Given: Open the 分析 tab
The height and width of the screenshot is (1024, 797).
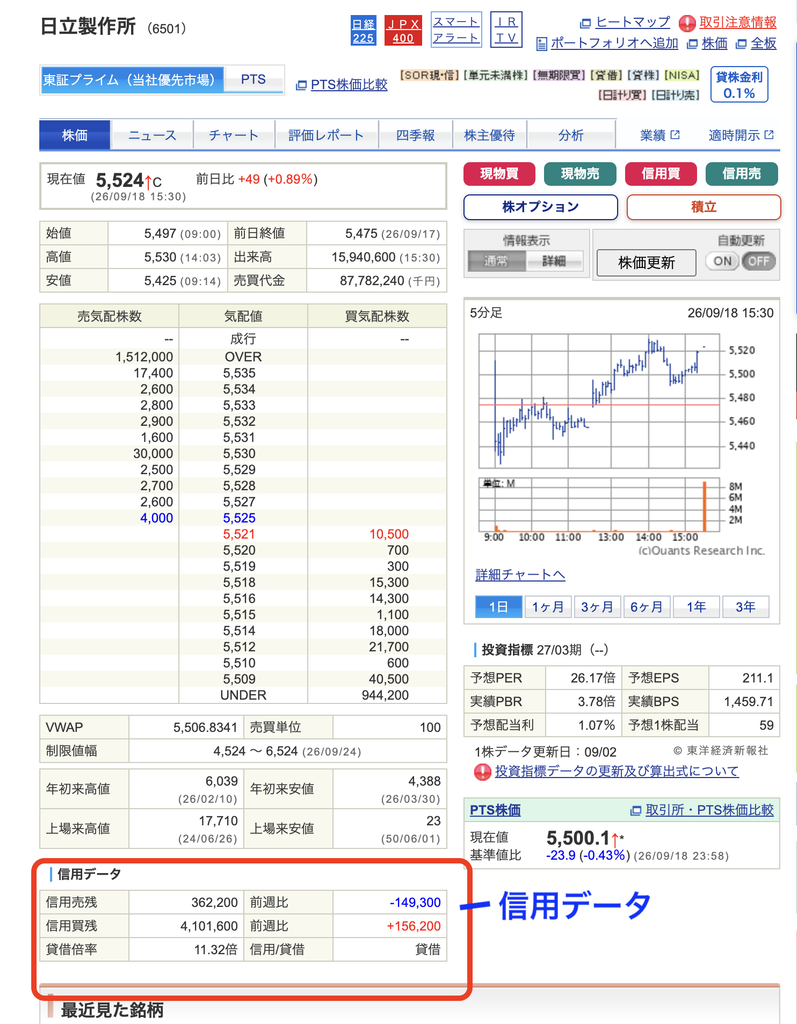Looking at the screenshot, I should click(571, 135).
